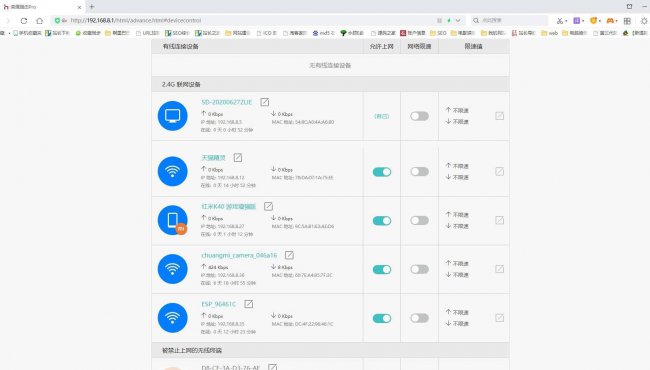The height and width of the screenshot is (370, 650).
Task: Edit name of chuangmi_camera_046a16 device
Action: point(289,255)
